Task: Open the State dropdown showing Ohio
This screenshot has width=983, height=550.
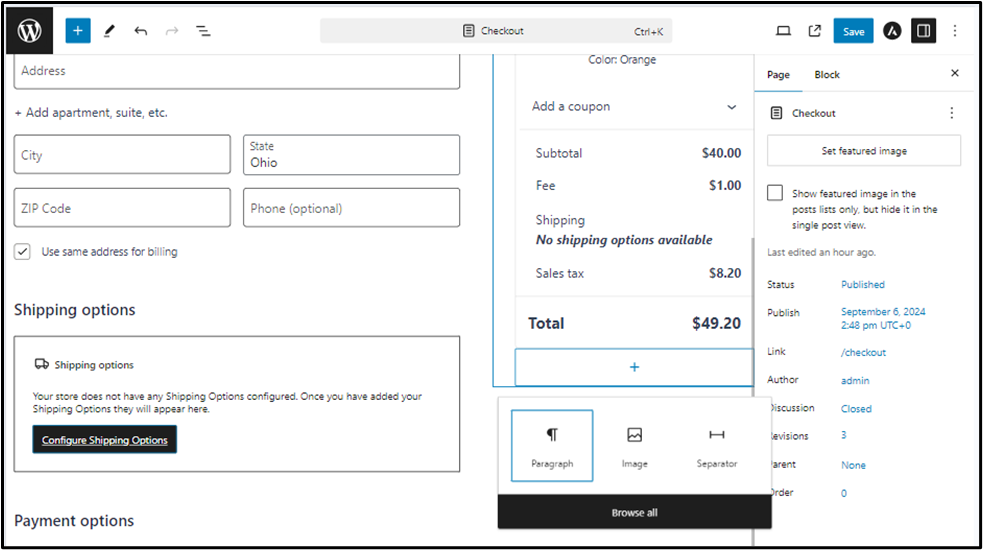Action: pos(351,155)
